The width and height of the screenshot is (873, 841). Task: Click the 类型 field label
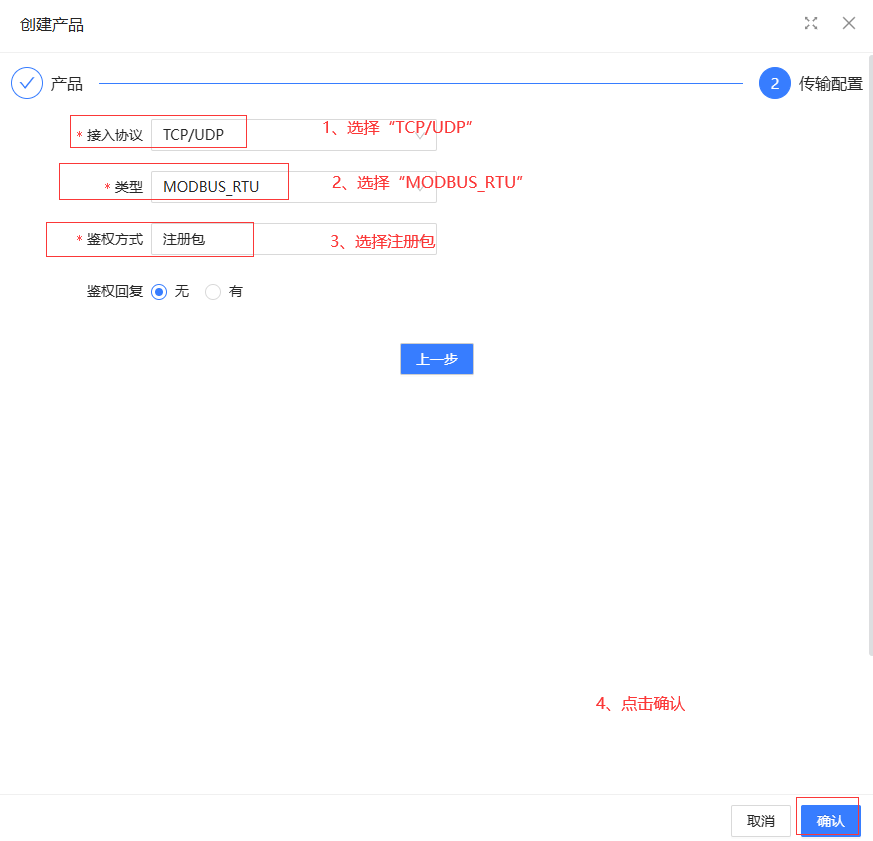128,187
